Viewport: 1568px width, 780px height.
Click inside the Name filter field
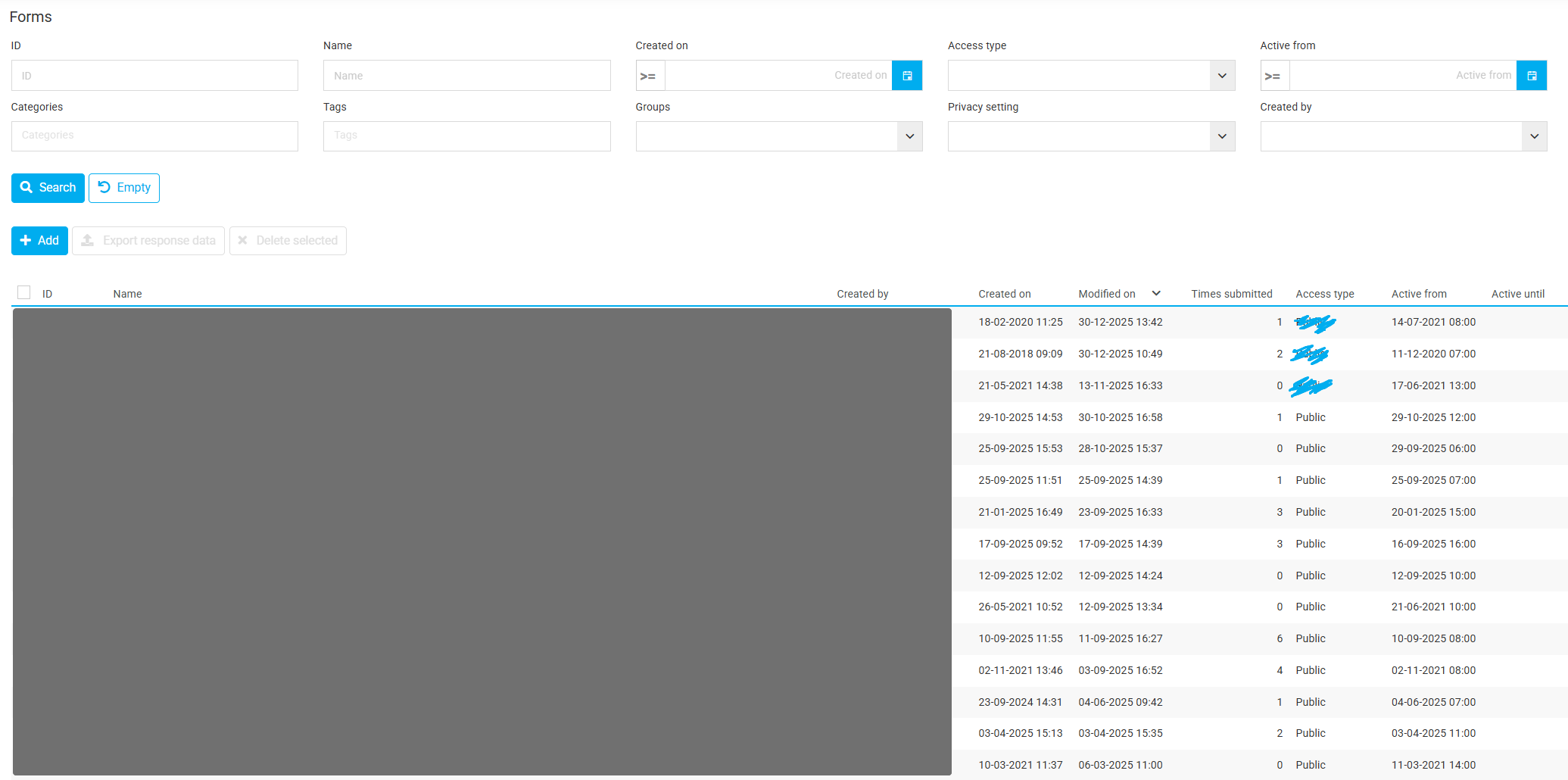pos(466,75)
